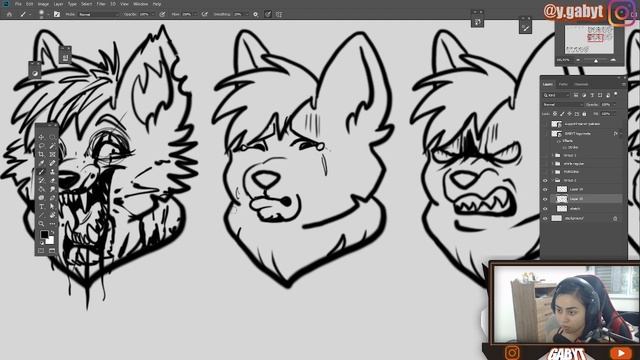640x360 pixels.
Task: Select the History Brush tool
Action: click(x=41, y=180)
